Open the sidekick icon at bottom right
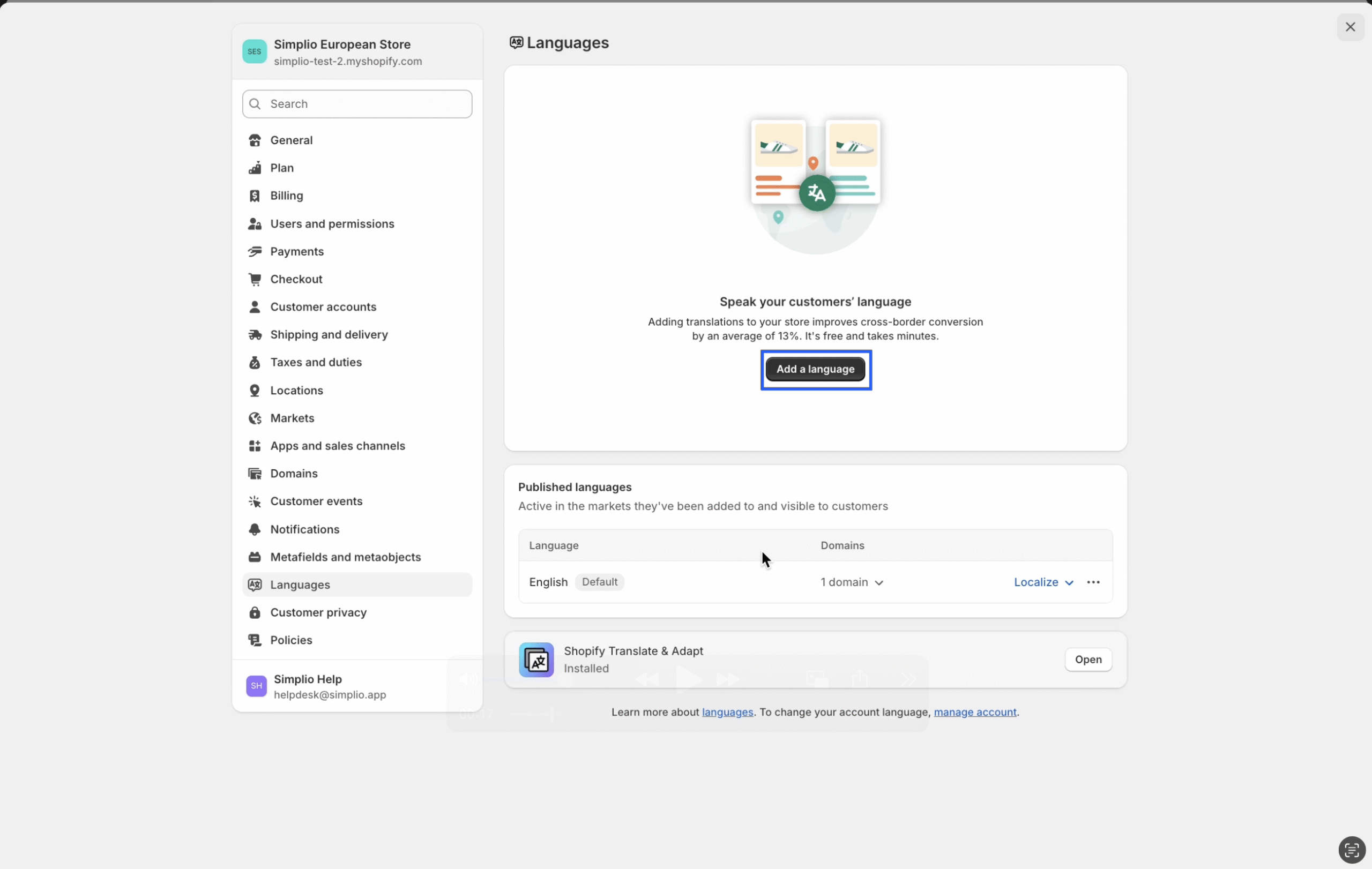Image resolution: width=1372 pixels, height=869 pixels. (x=1352, y=850)
